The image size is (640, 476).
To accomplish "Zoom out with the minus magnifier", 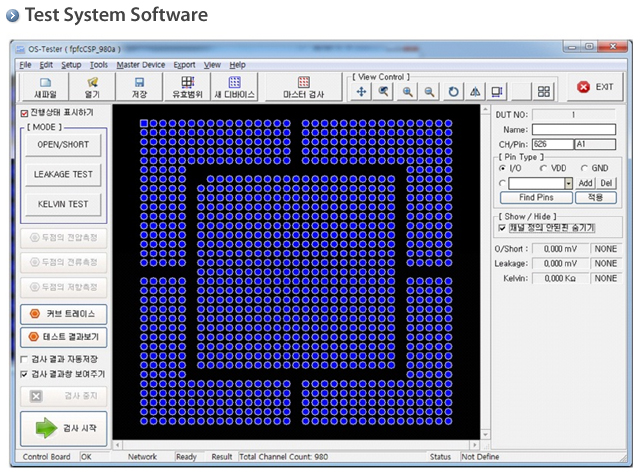I will pyautogui.click(x=429, y=91).
